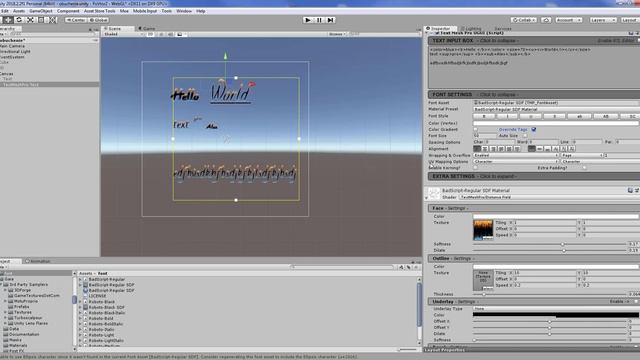Click Outline texture slot

(x=483, y=280)
